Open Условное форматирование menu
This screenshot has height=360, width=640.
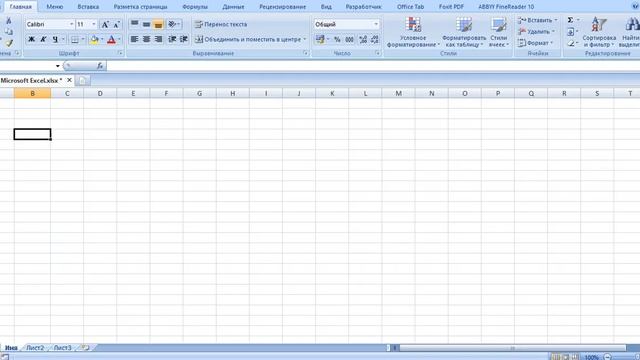(413, 33)
